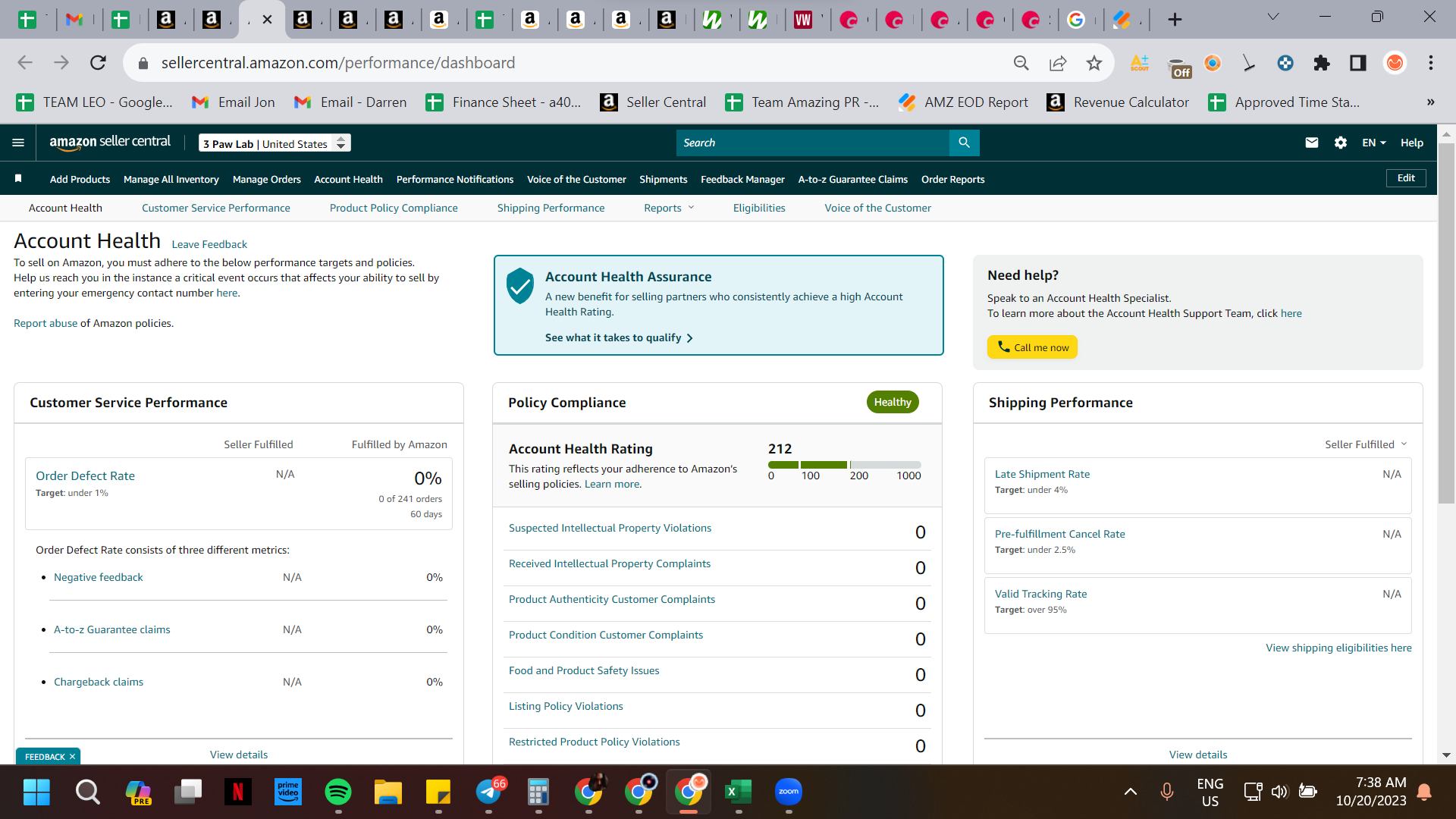Click View shipping eligibilities here link

(1338, 648)
